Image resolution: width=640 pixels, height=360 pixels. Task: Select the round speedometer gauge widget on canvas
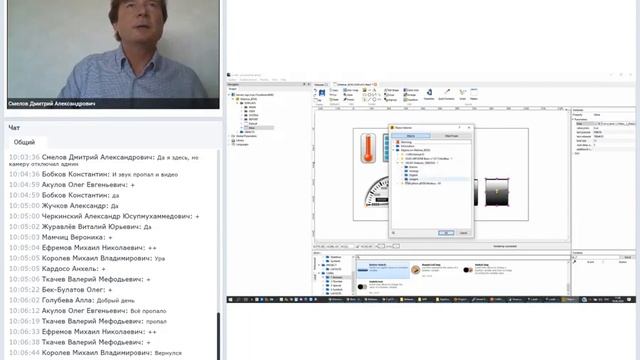click(377, 191)
